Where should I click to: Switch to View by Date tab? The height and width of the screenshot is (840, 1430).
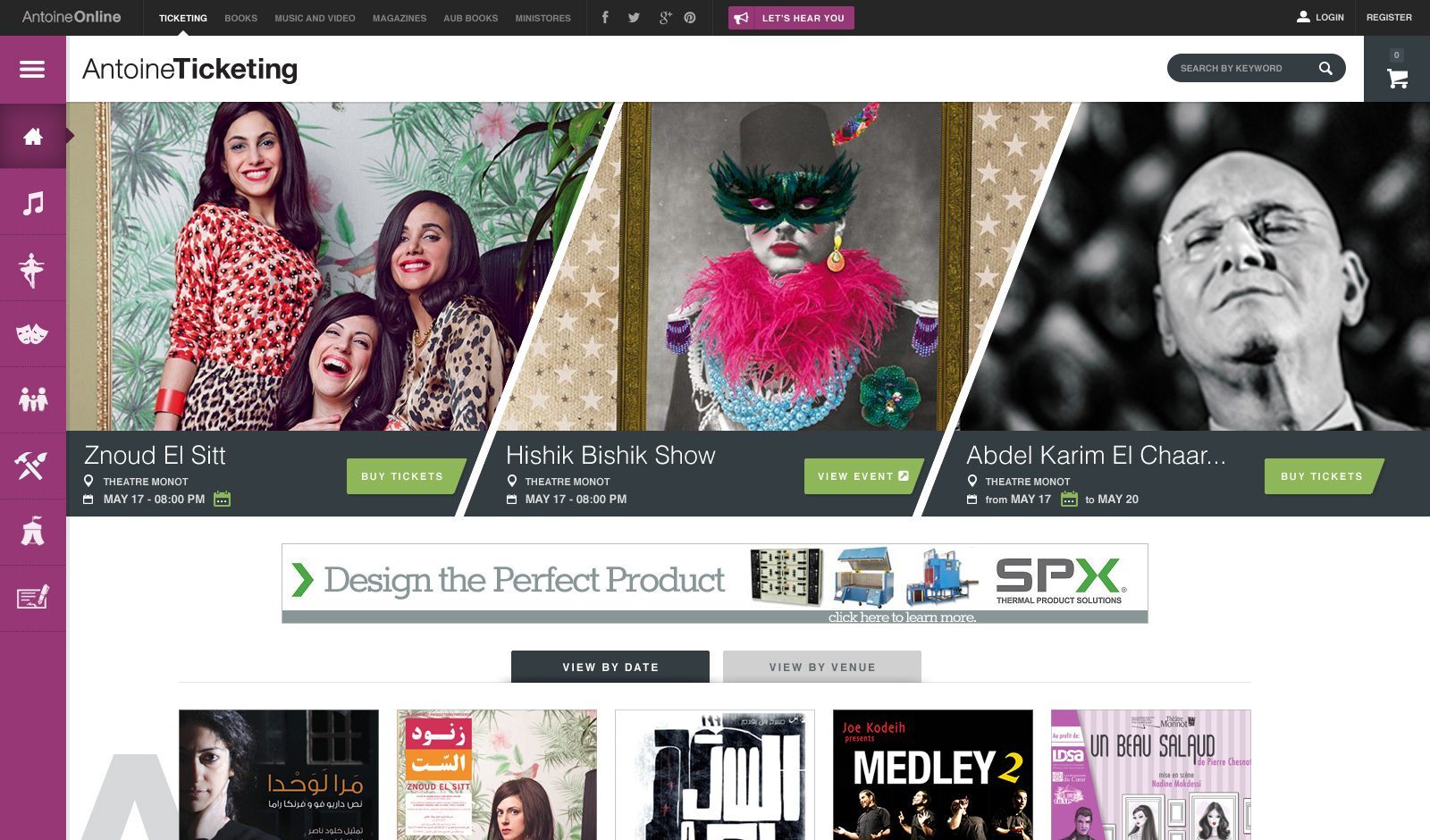coord(610,667)
